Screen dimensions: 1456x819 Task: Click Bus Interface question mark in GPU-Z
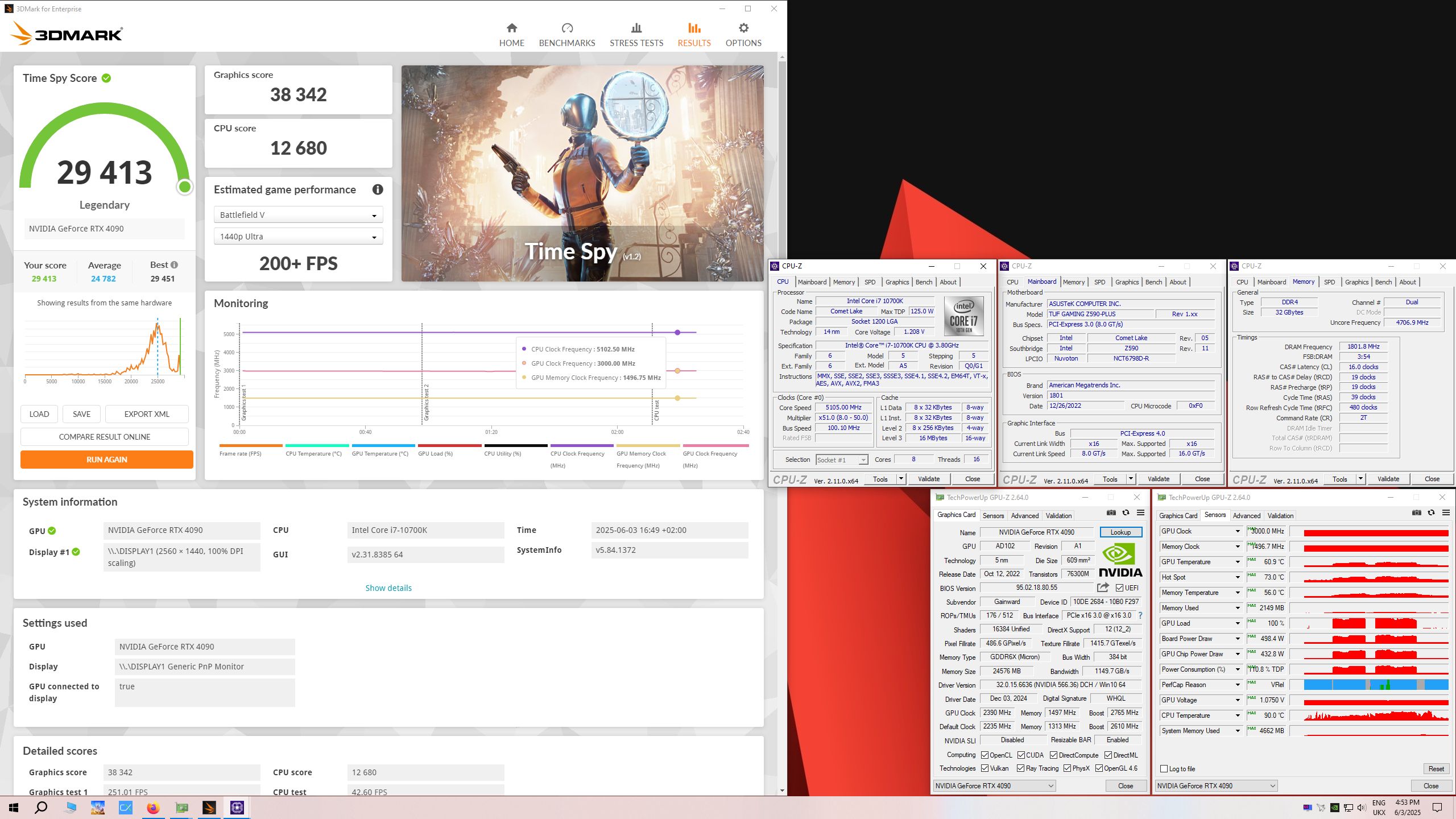pyautogui.click(x=1140, y=615)
